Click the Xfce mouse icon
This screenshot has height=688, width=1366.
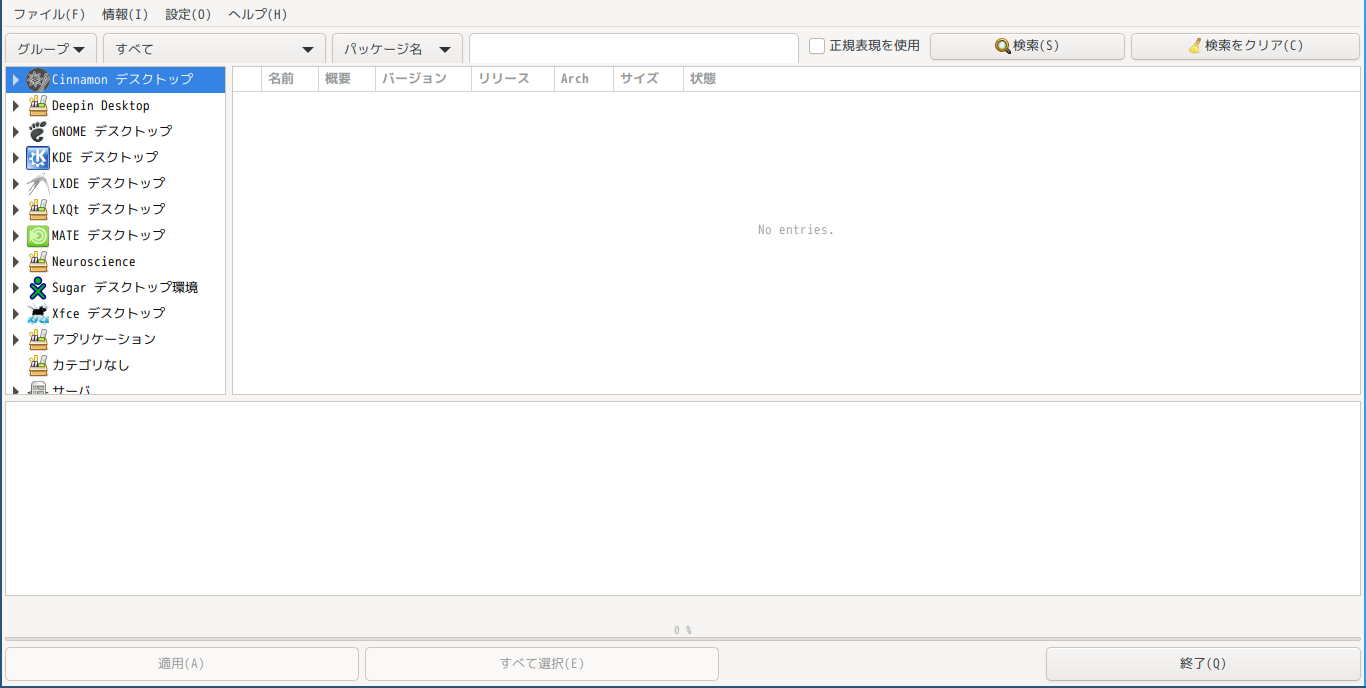(38, 313)
